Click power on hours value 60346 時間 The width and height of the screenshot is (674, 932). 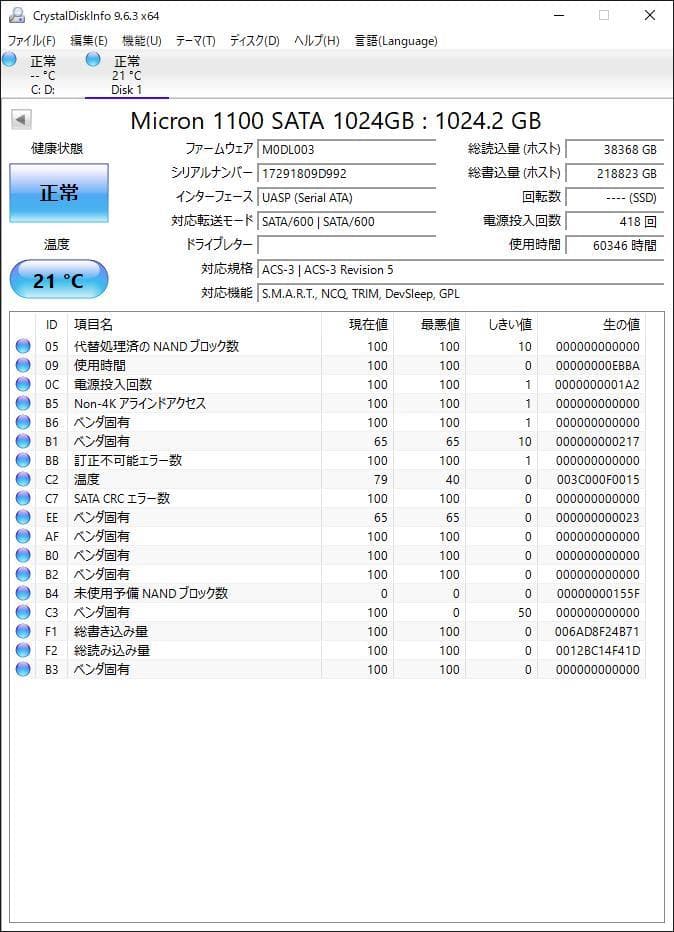tap(615, 245)
